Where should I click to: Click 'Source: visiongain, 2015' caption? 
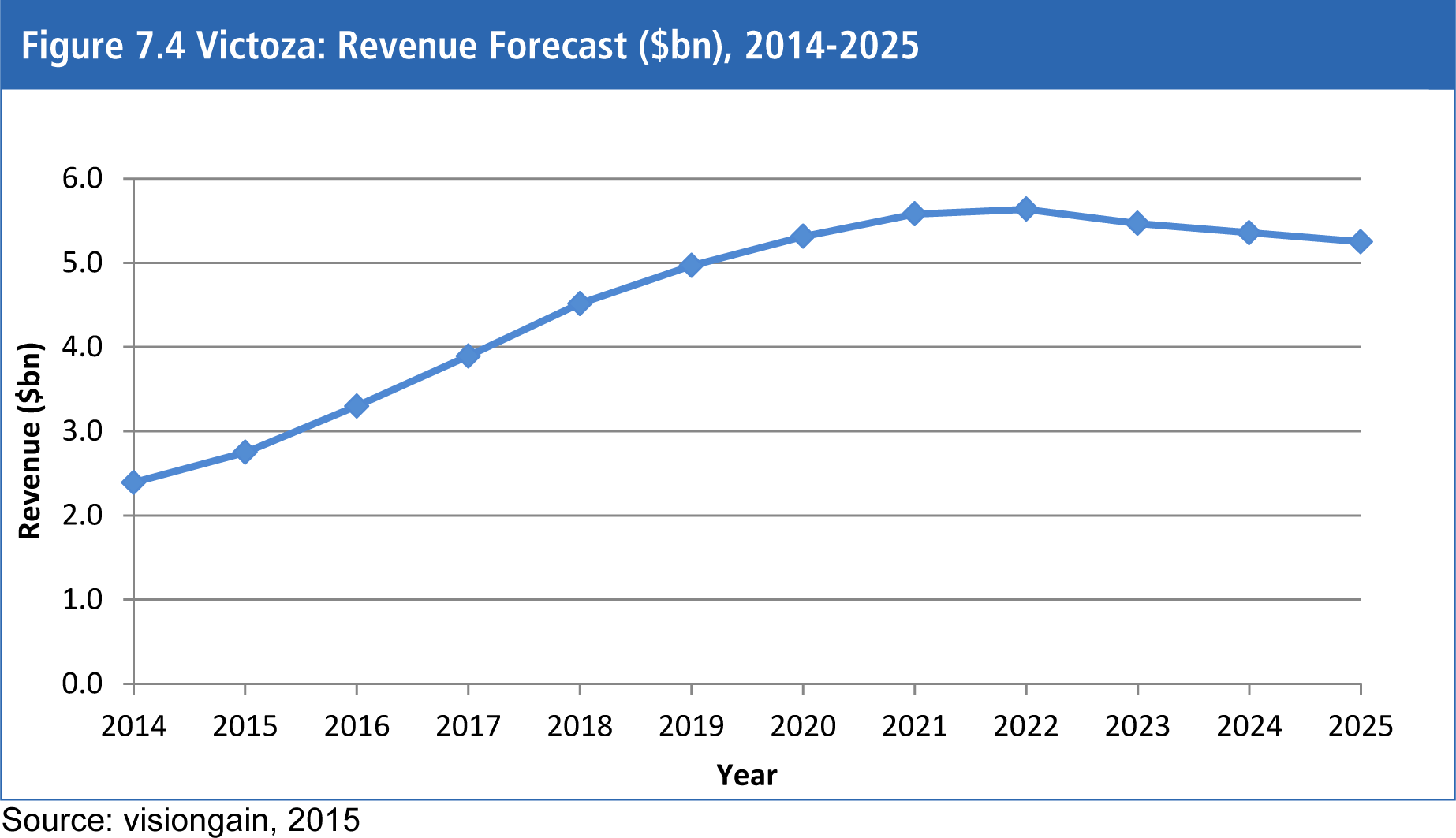tap(181, 820)
